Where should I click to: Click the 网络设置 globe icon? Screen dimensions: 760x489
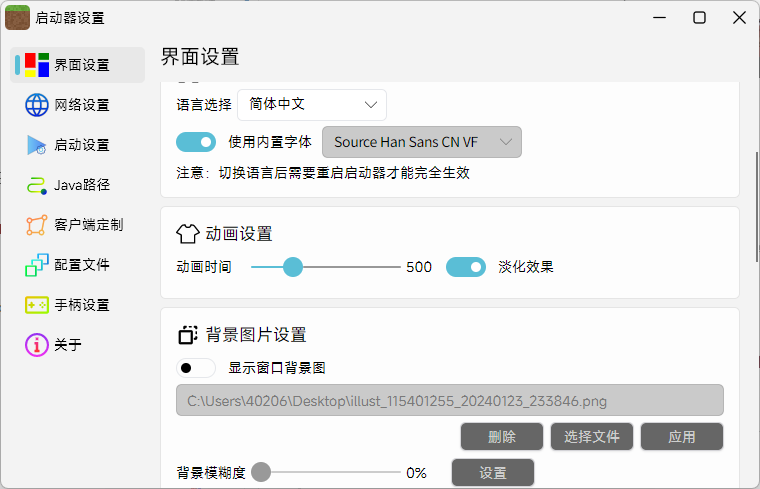[x=37, y=105]
